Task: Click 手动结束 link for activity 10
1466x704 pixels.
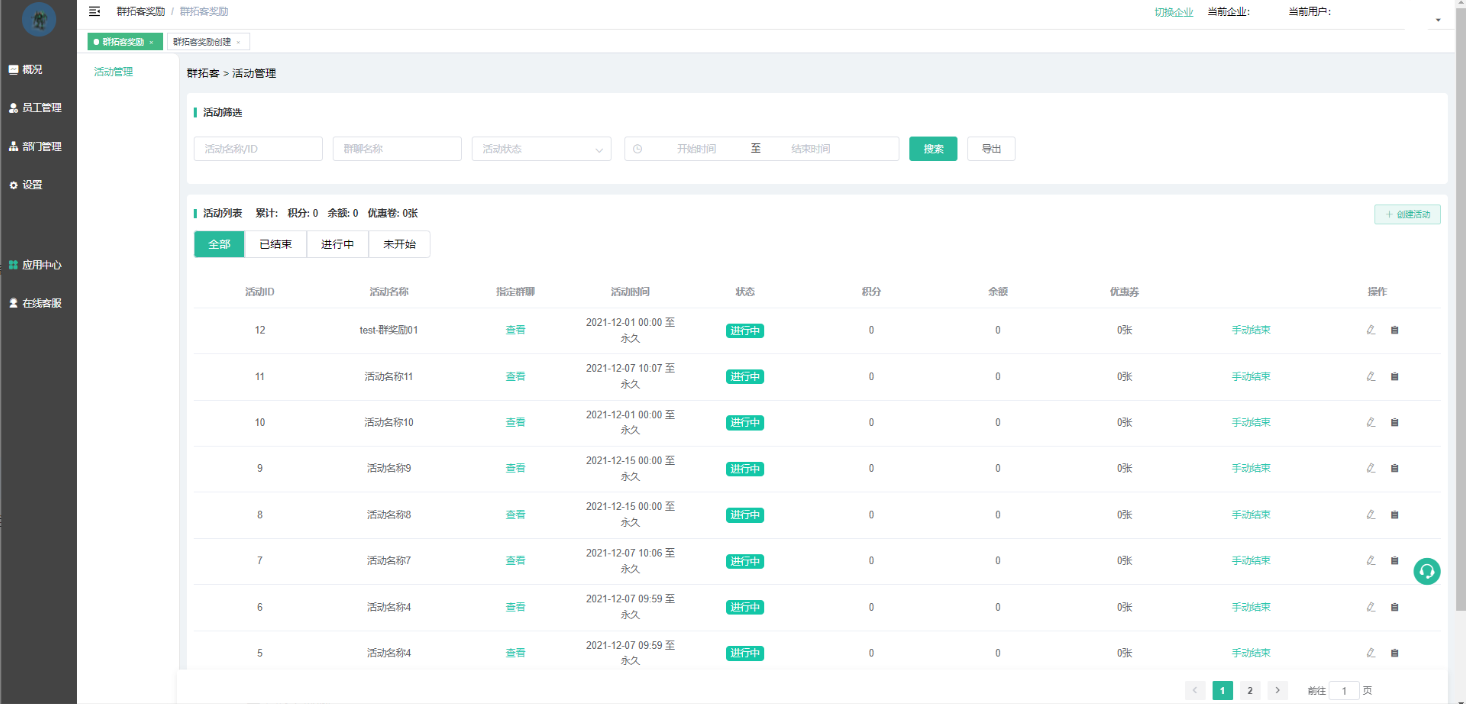Action: [x=1251, y=422]
